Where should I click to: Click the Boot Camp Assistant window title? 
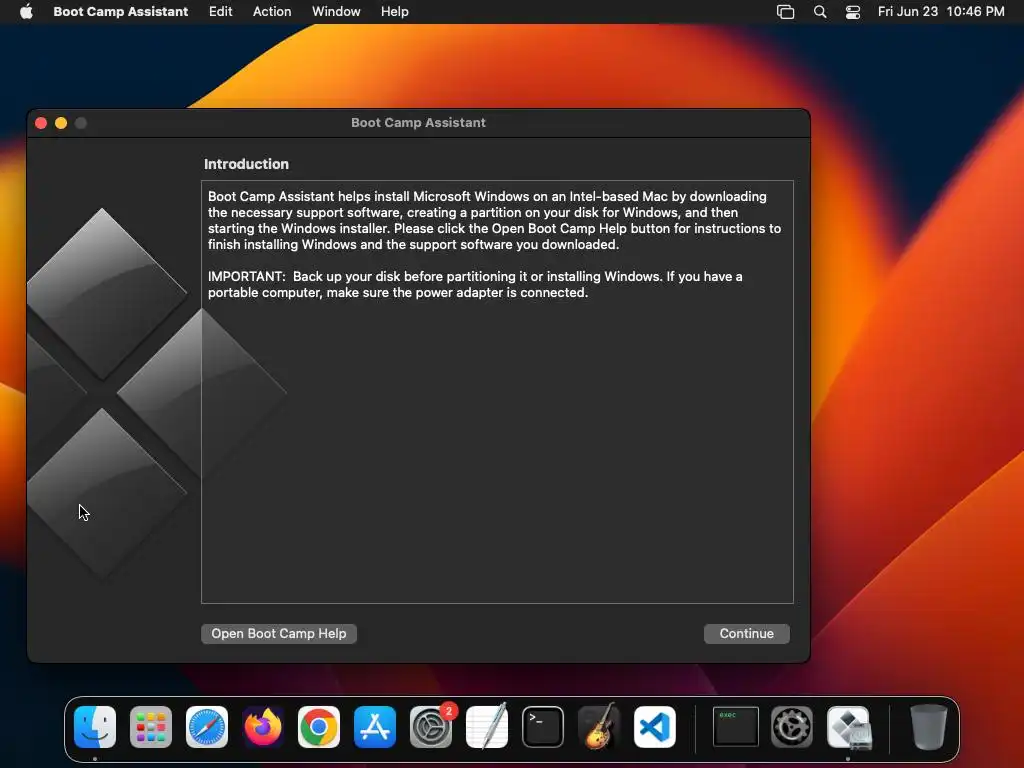click(418, 123)
